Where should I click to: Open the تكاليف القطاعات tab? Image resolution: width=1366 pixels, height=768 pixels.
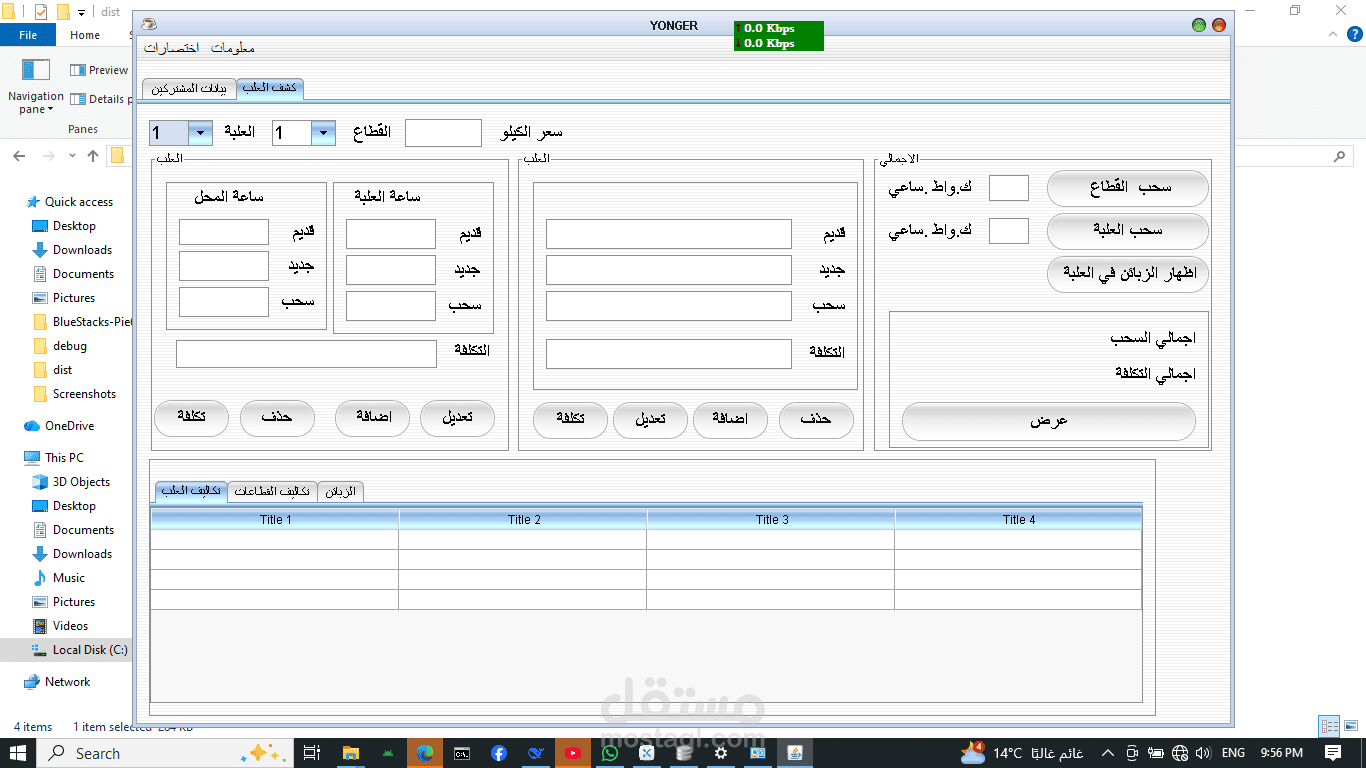pos(272,491)
